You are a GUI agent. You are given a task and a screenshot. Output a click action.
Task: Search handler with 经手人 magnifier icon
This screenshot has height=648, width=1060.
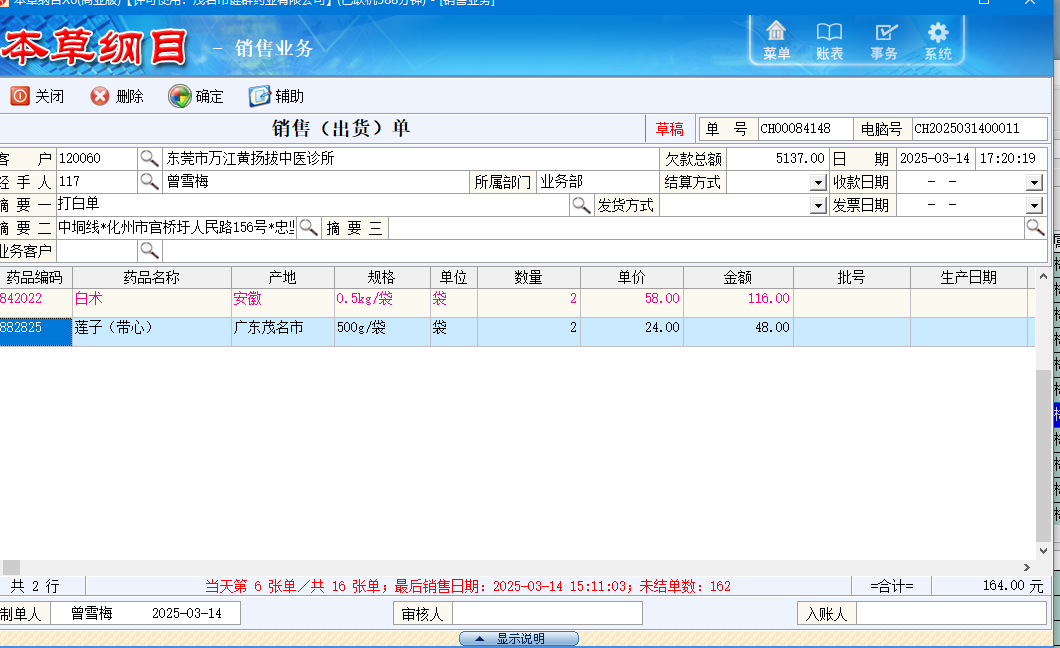point(149,182)
